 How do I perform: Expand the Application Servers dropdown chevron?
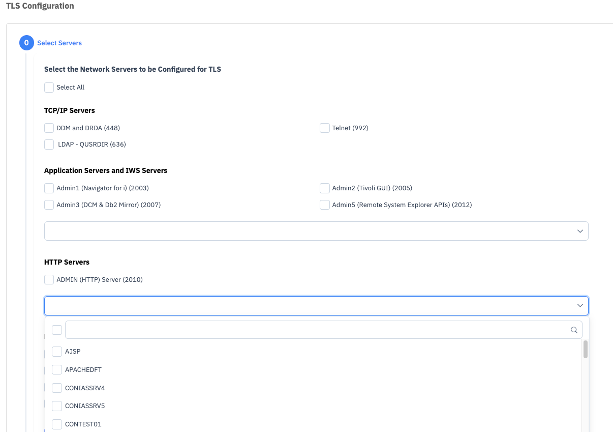pos(580,231)
